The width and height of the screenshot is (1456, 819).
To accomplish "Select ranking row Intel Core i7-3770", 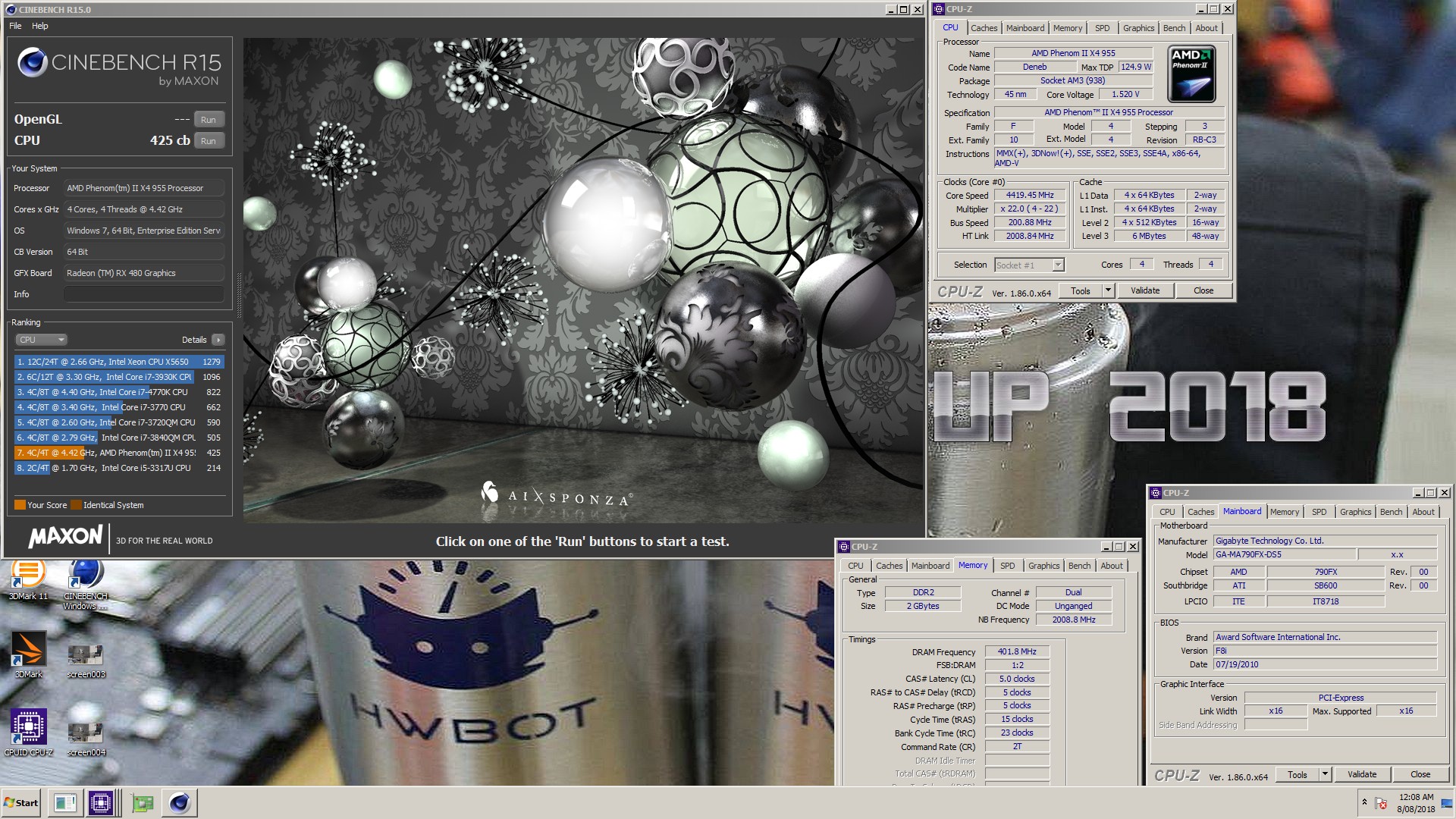I will (x=119, y=407).
